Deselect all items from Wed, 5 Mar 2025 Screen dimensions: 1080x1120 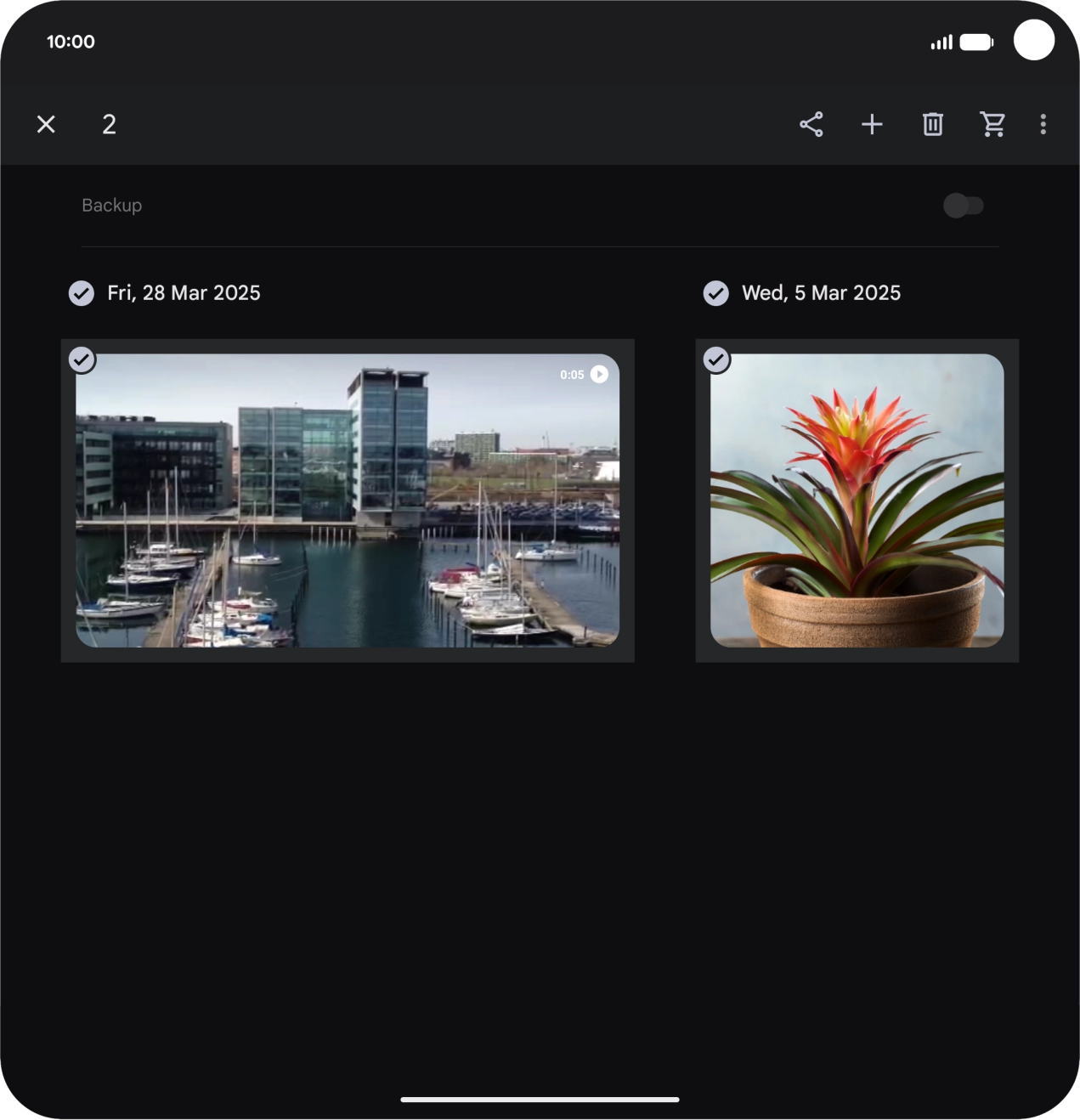tap(716, 293)
